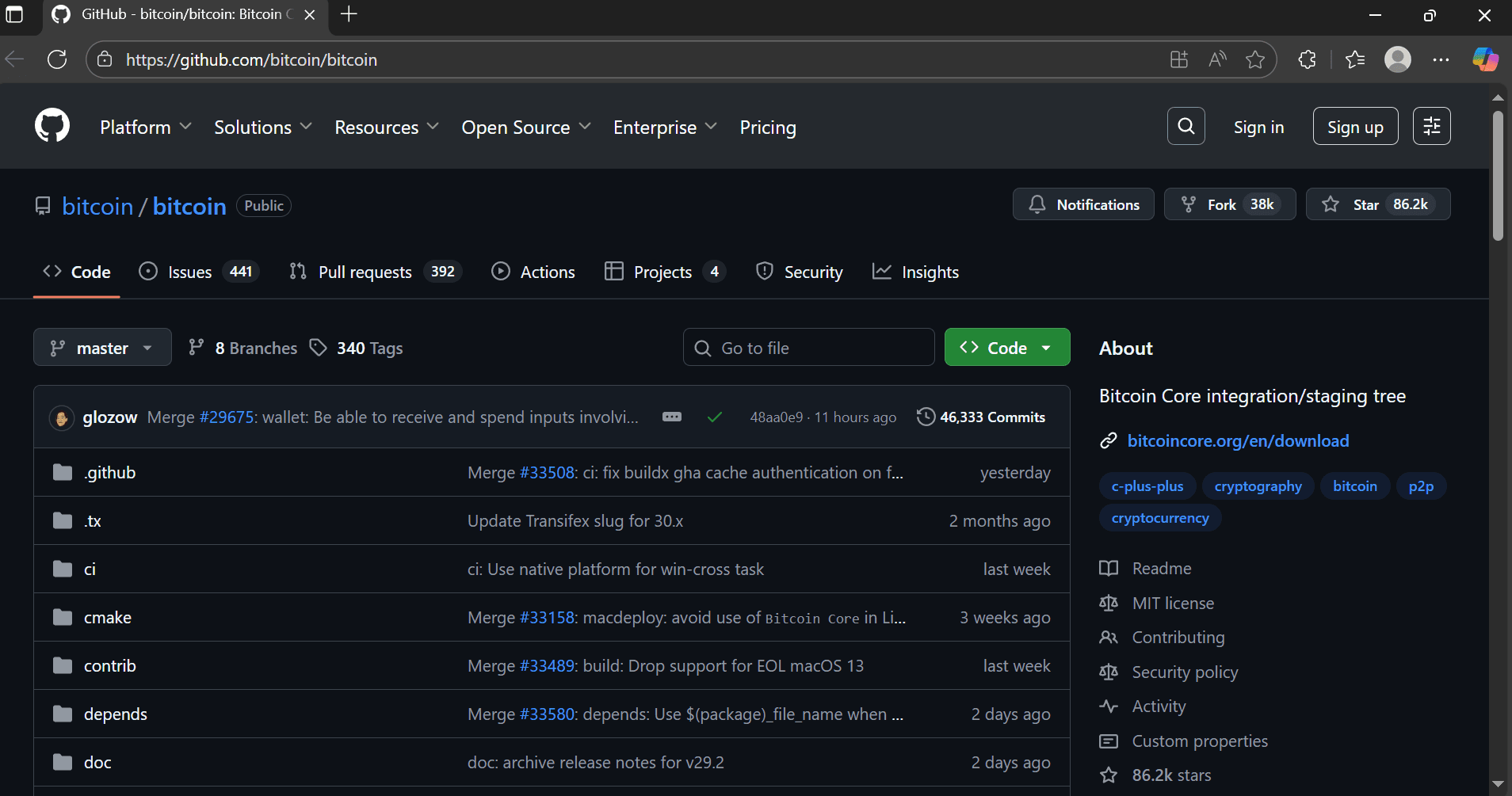Click the Notifications button
The height and width of the screenshot is (796, 1512).
coord(1083,204)
